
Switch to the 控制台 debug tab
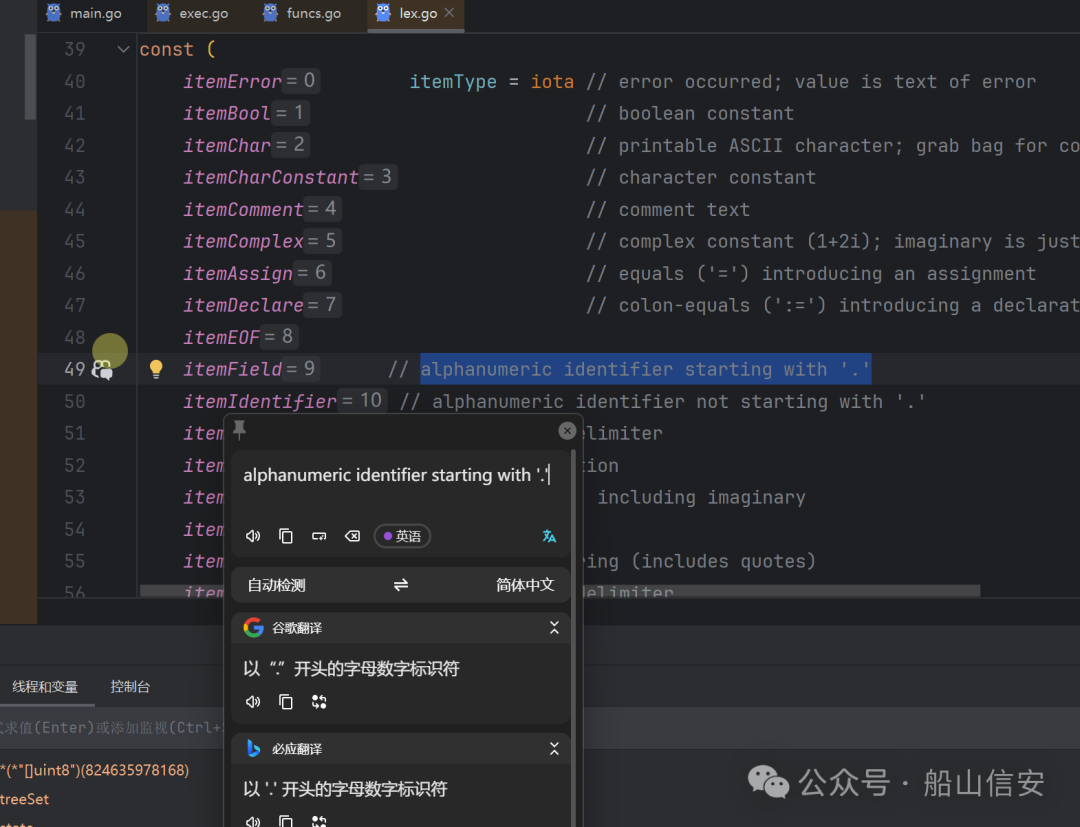coord(130,687)
